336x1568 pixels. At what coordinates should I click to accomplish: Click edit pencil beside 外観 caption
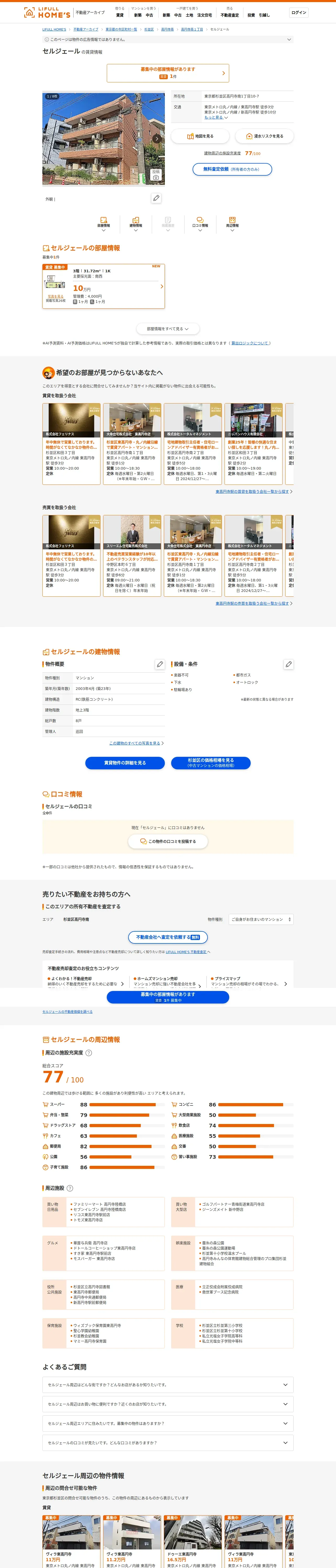tap(156, 198)
